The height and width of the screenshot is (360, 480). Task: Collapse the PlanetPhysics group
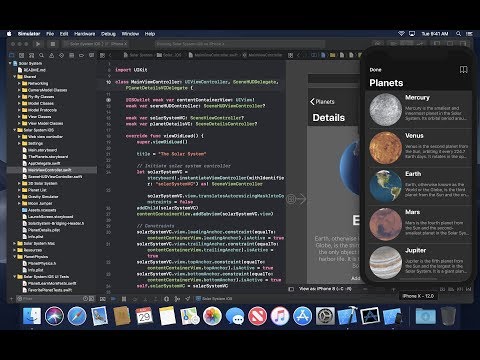pos(15,257)
